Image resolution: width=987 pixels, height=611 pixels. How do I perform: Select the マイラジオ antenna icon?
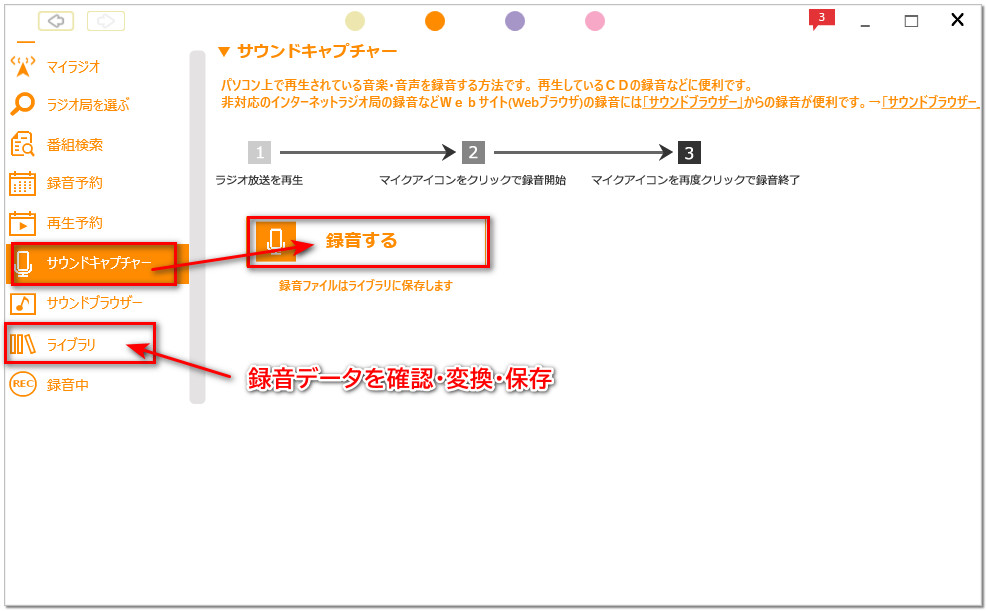pyautogui.click(x=25, y=65)
